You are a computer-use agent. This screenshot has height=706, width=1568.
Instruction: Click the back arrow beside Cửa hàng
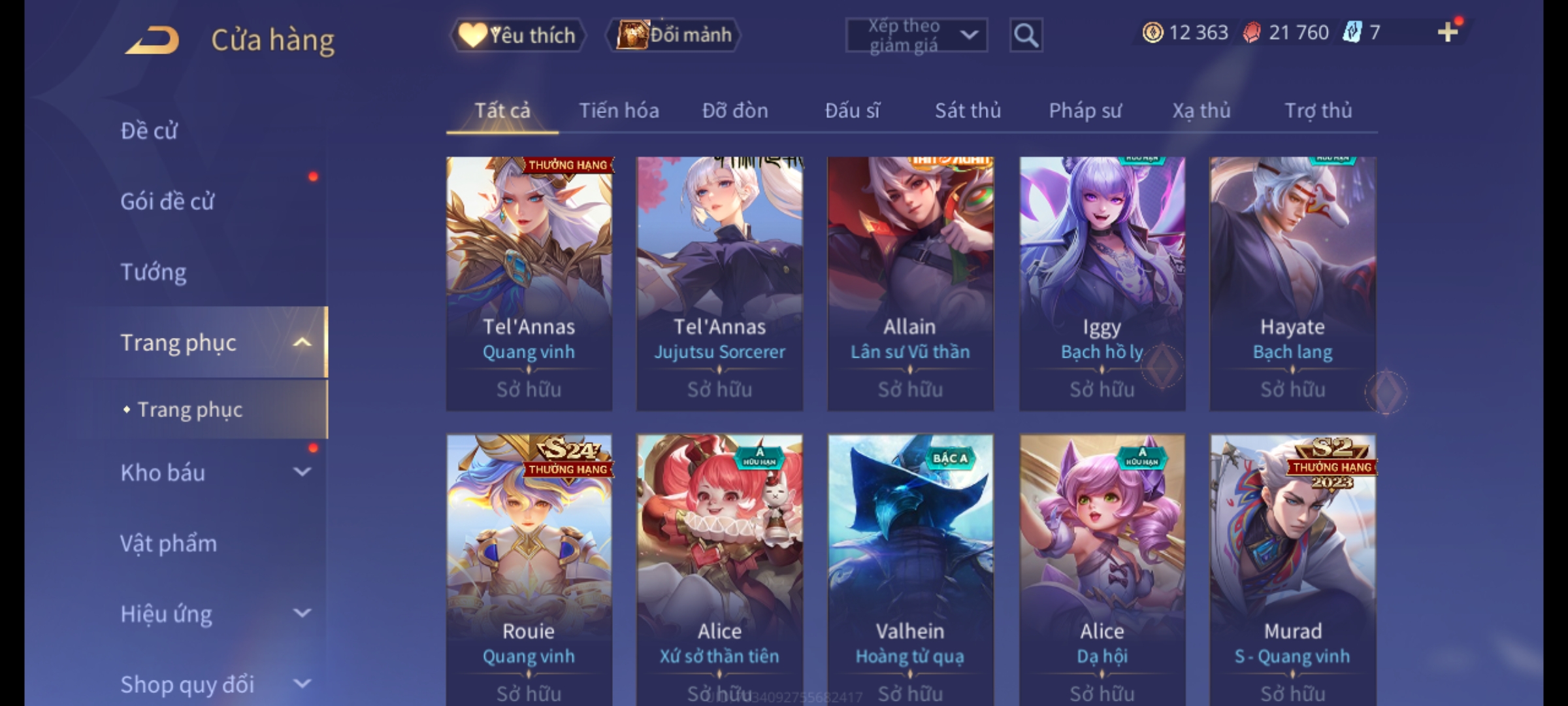tap(153, 41)
